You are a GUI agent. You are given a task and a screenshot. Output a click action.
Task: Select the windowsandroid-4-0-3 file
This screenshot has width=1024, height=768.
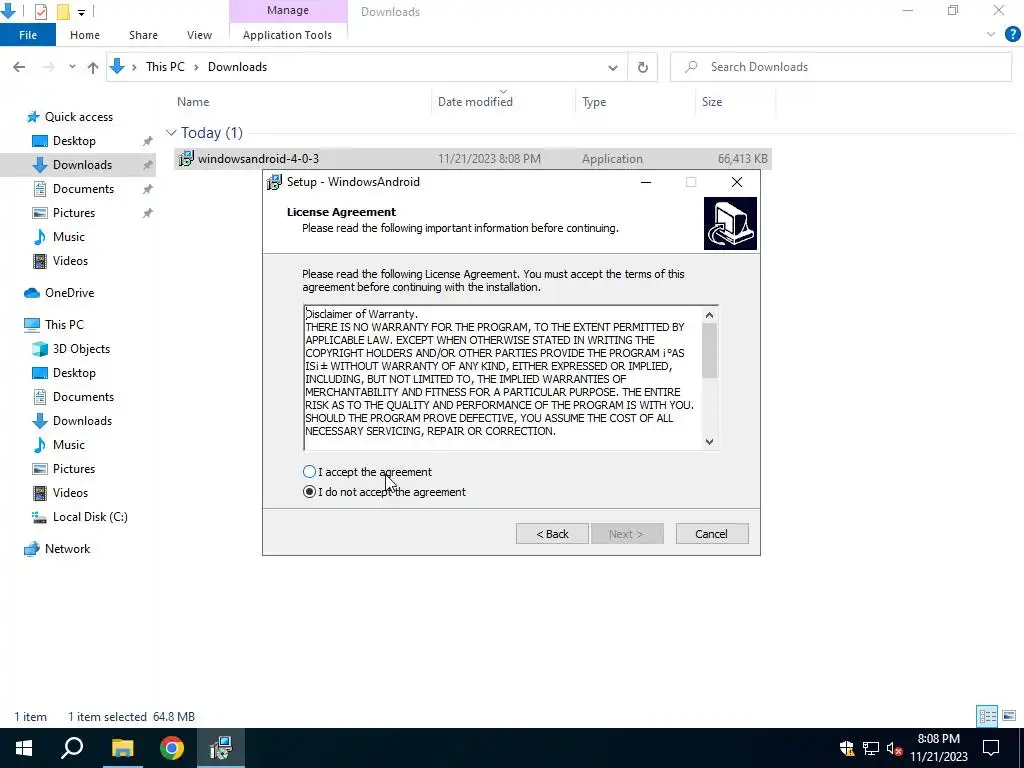pos(473,159)
